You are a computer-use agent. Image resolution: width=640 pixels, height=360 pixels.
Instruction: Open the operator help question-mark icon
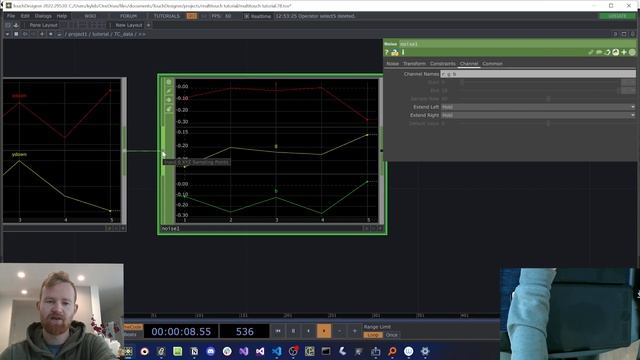click(387, 52)
